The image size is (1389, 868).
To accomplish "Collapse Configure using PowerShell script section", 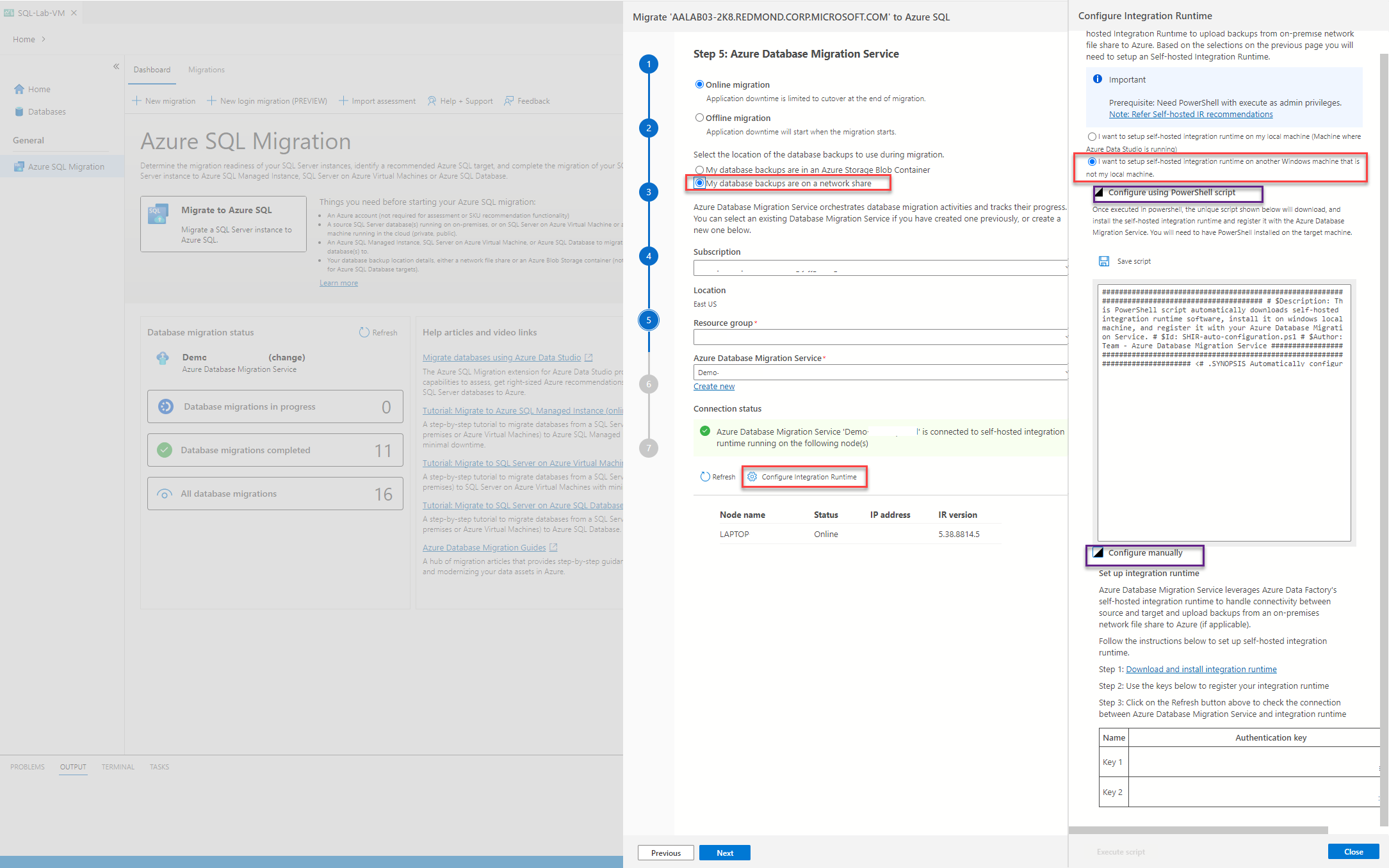I will [x=1099, y=193].
